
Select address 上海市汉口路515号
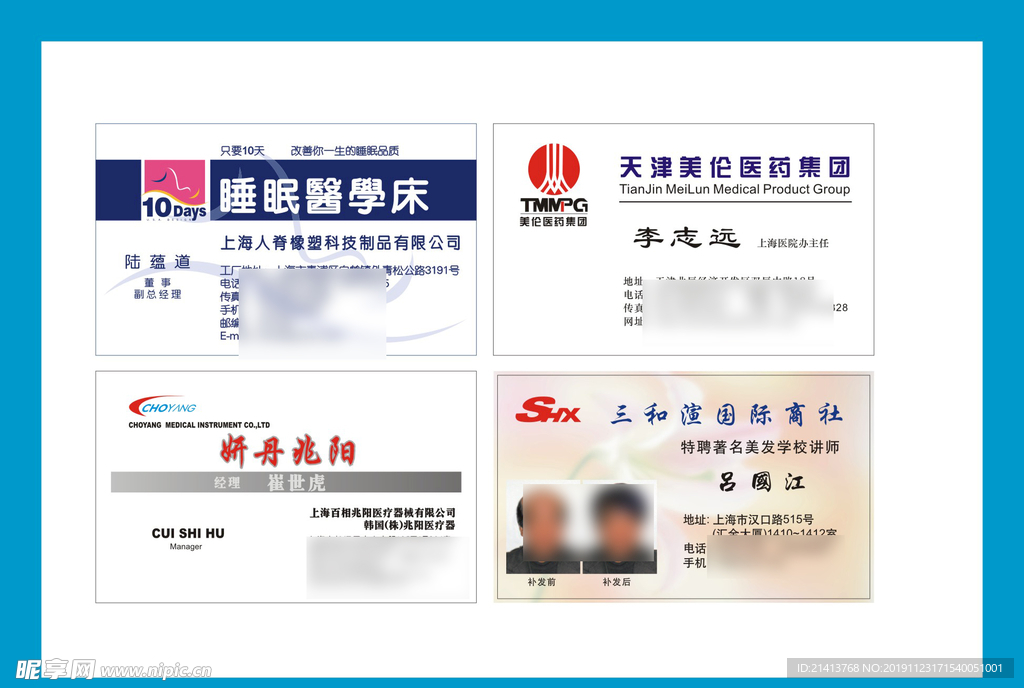(763, 520)
